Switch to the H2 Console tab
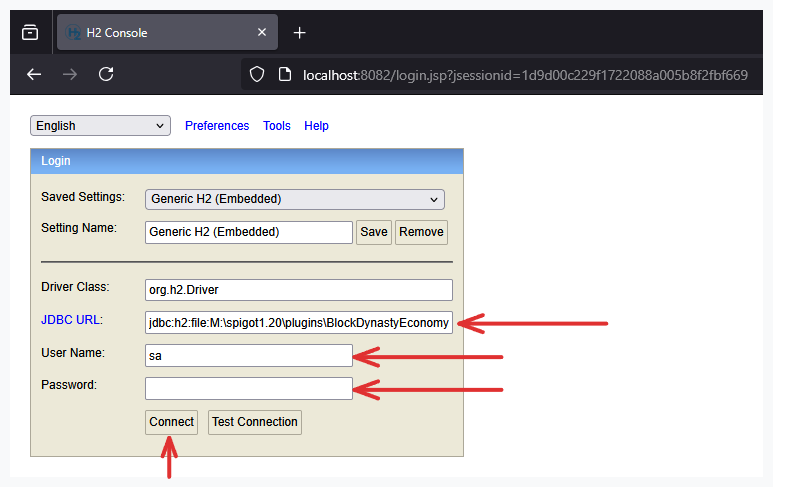Image resolution: width=787 pixels, height=487 pixels. (x=150, y=33)
